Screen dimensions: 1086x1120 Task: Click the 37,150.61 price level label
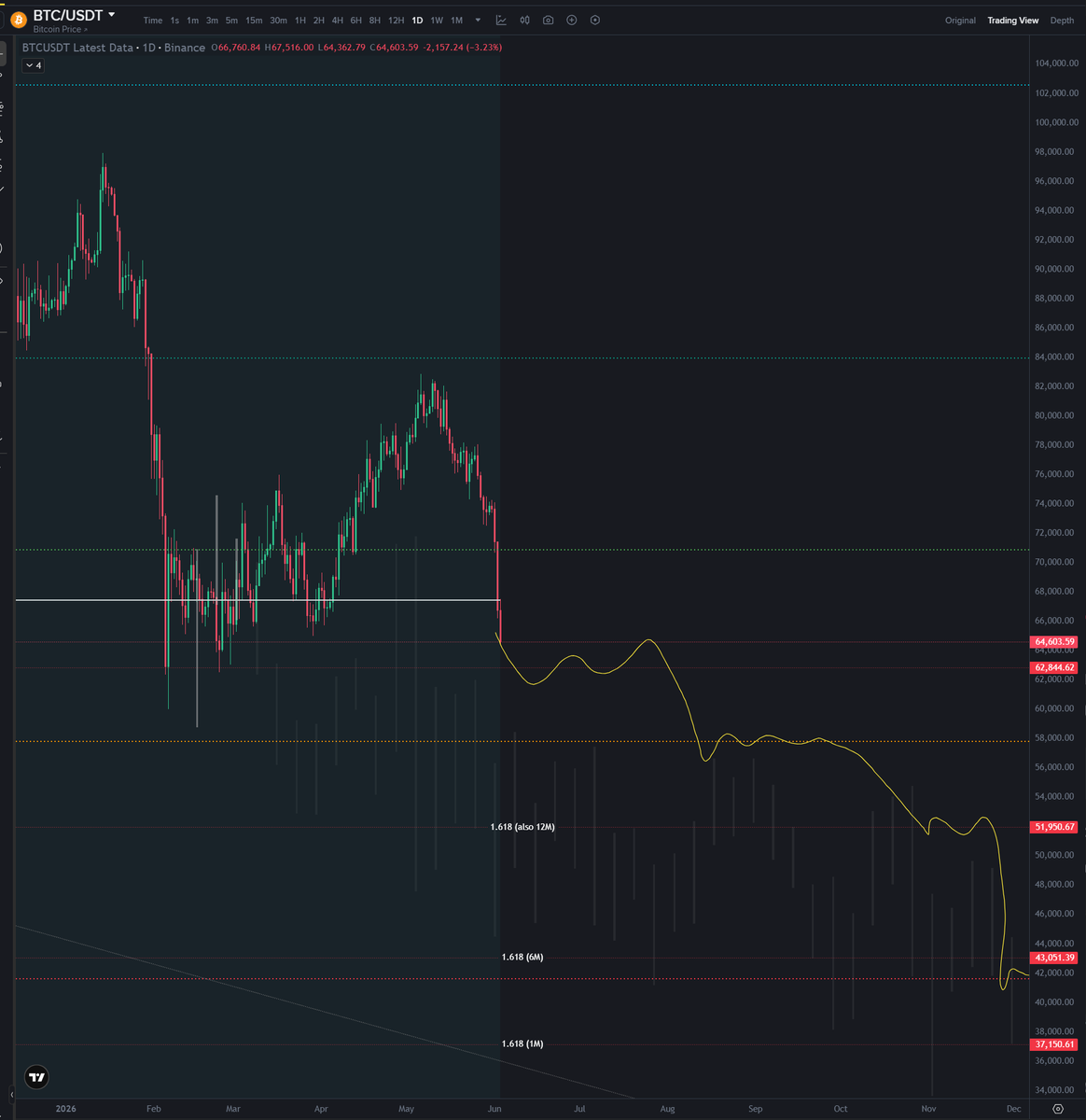1054,1044
